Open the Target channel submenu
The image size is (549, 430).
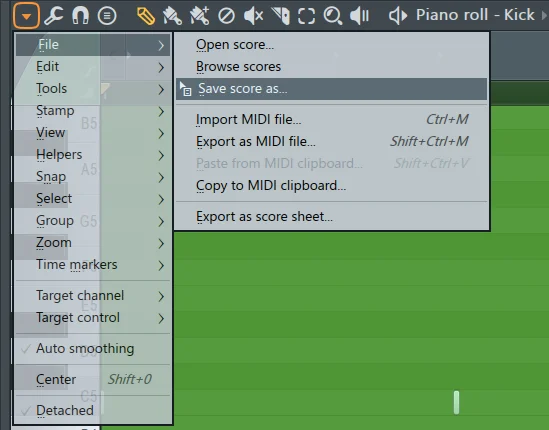(x=93, y=296)
